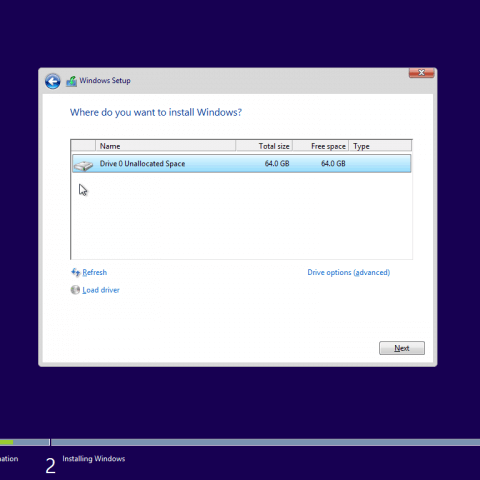480x480 pixels.
Task: Click the blank header cell before Name
Action: pyautogui.click(x=83, y=146)
